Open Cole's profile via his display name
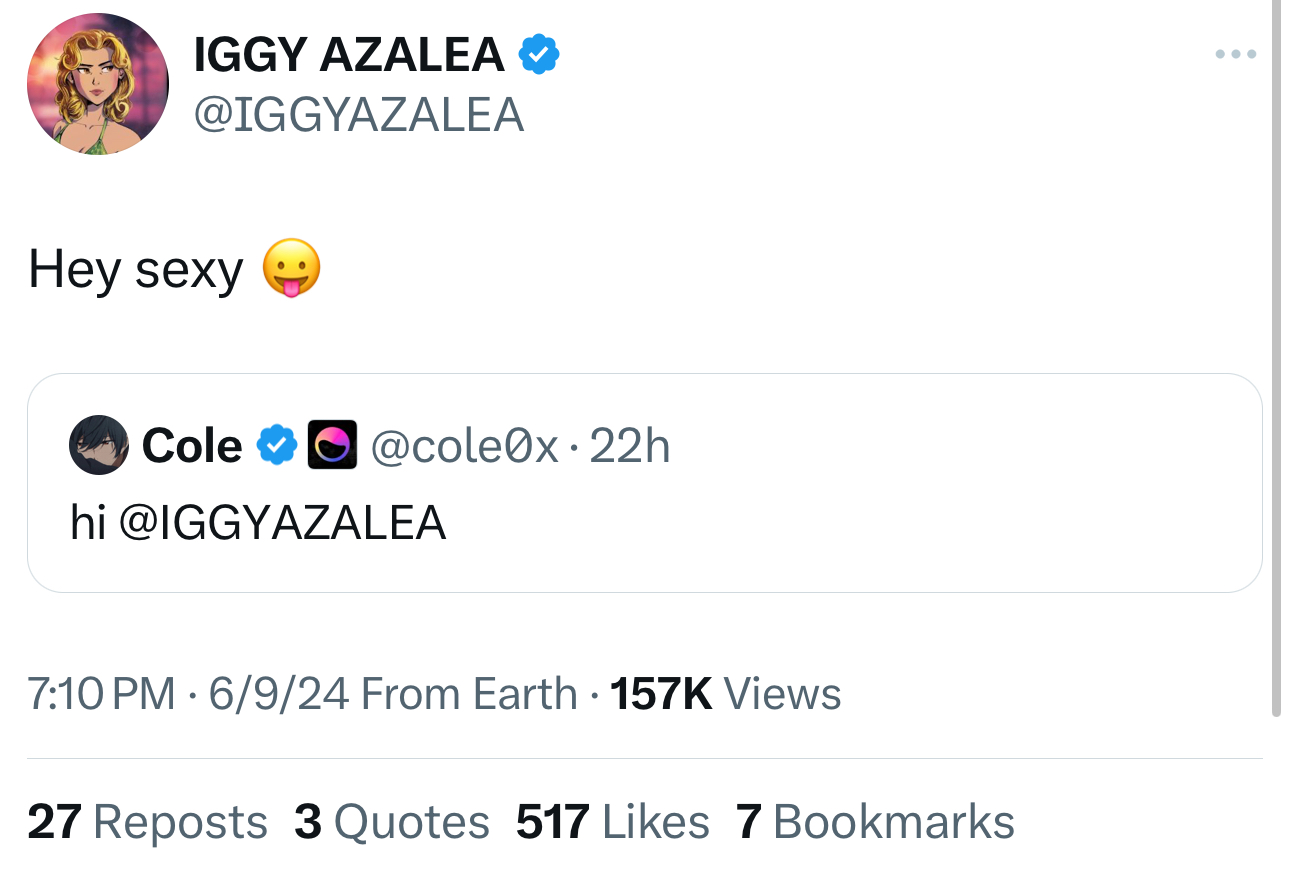Viewport: 1290px width, 878px height. [x=192, y=445]
